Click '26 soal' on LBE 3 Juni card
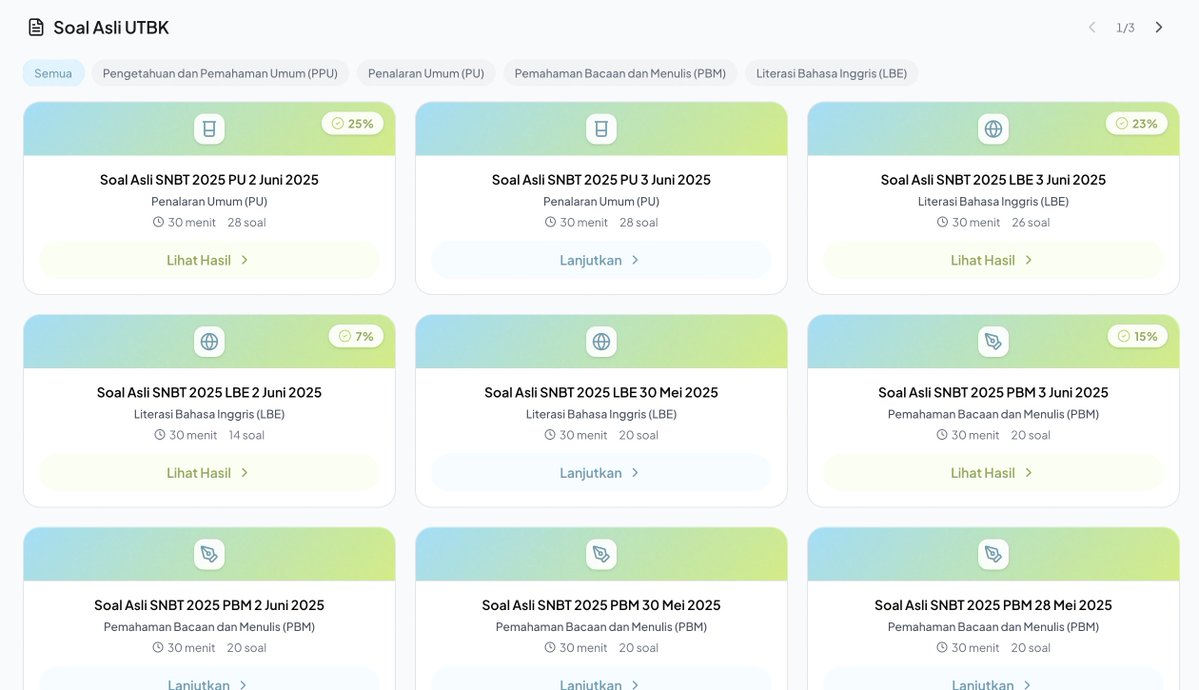 pos(1030,223)
